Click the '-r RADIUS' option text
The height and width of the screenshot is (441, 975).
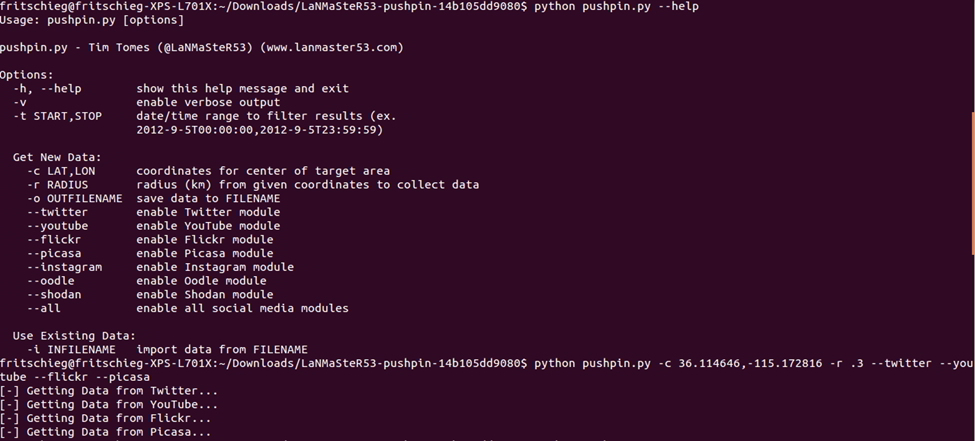click(57, 185)
